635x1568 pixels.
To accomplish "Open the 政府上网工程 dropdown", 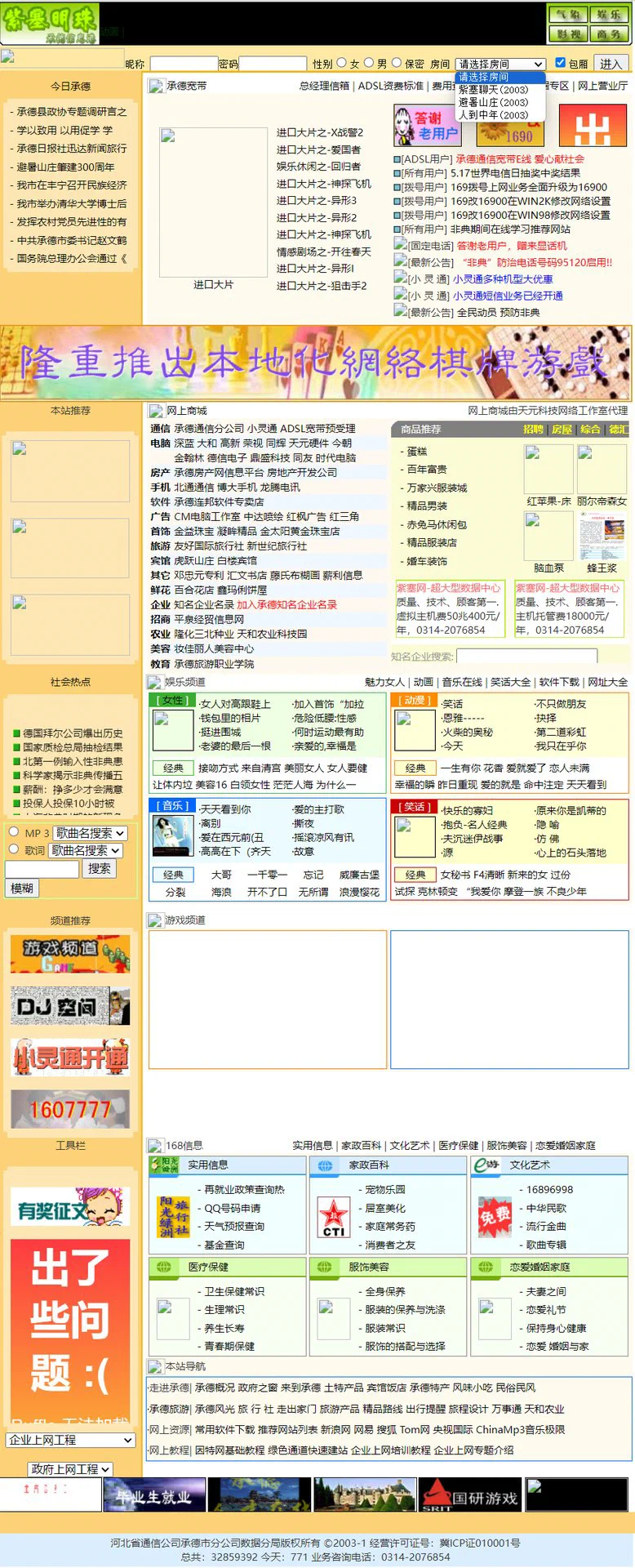I will [70, 1469].
